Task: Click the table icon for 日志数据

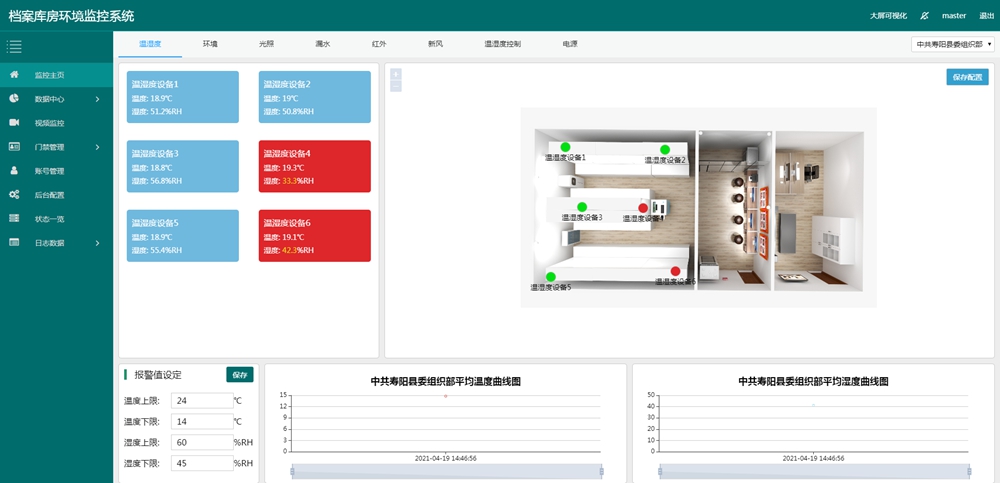Action: point(14,242)
